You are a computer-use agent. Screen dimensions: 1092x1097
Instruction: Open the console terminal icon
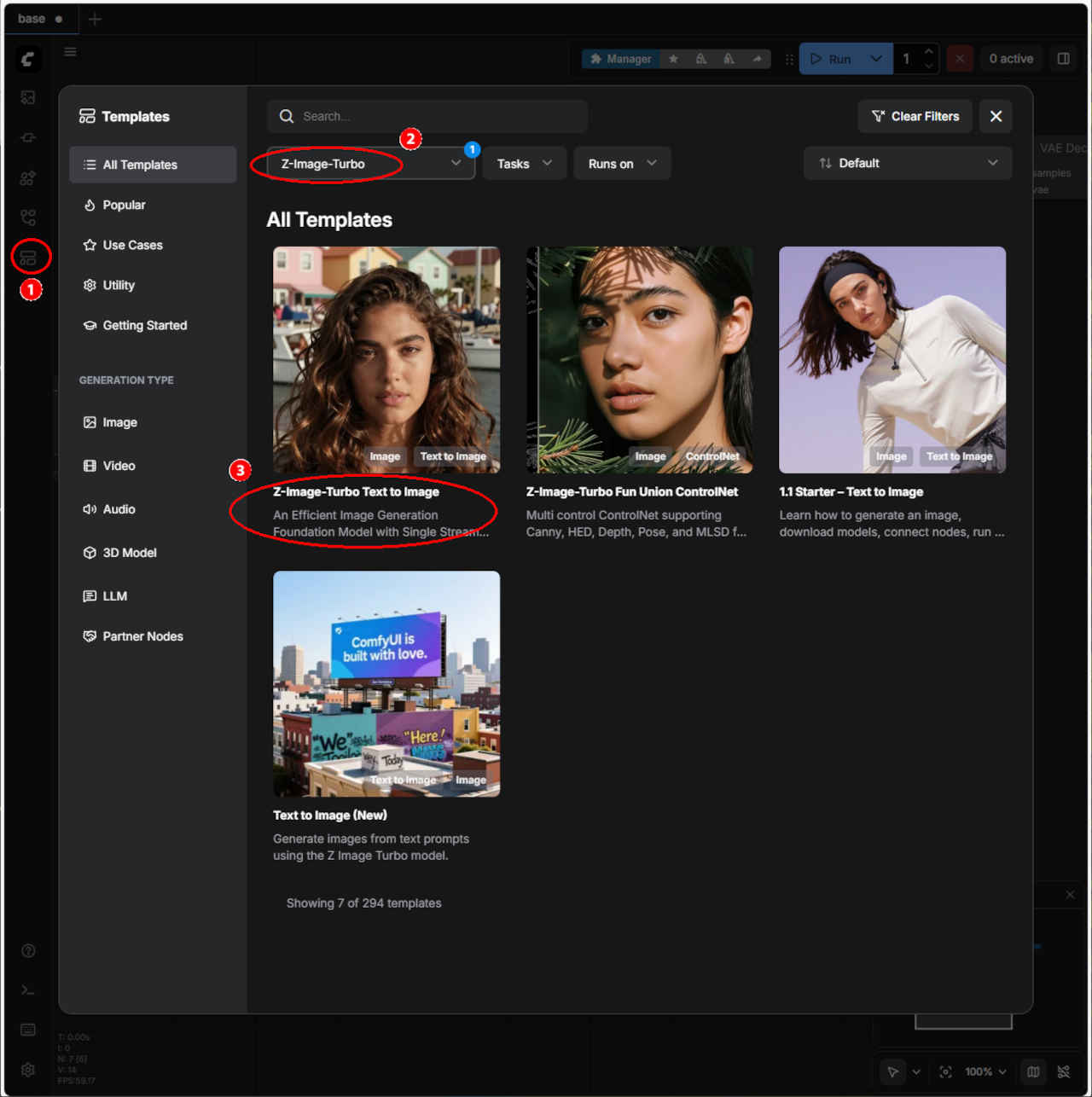[28, 990]
